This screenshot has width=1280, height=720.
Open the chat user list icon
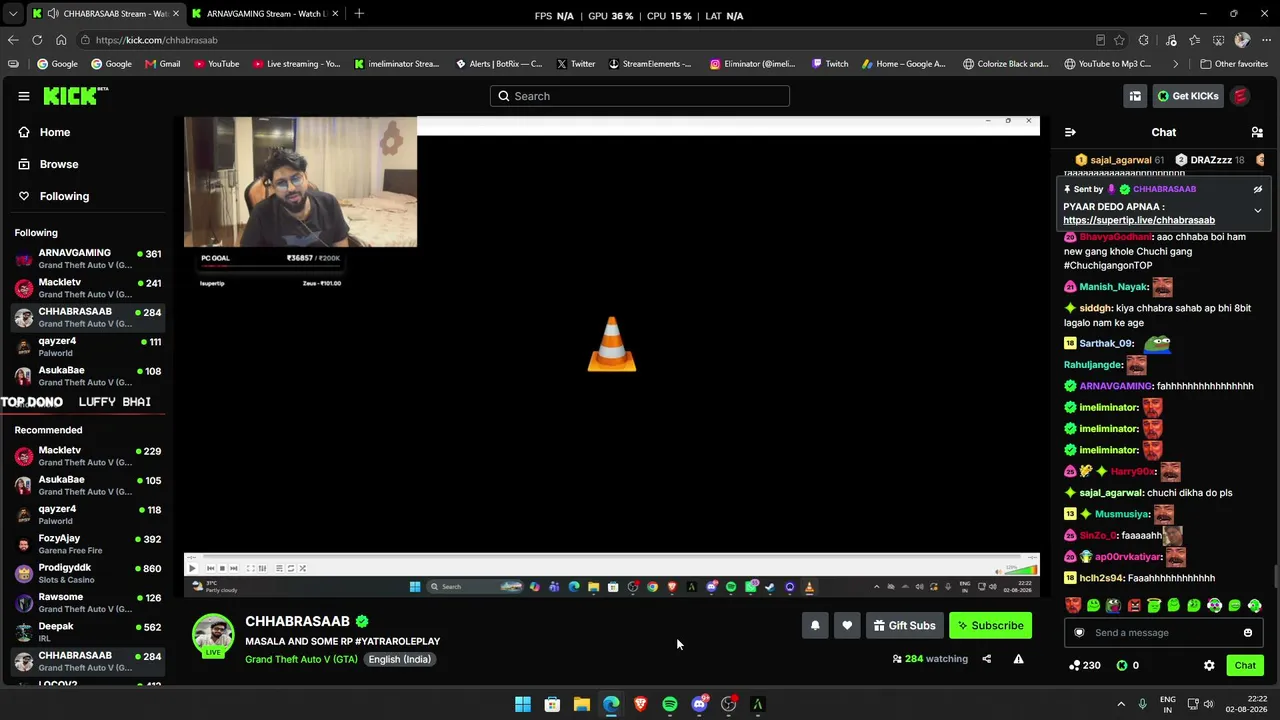click(x=1257, y=132)
